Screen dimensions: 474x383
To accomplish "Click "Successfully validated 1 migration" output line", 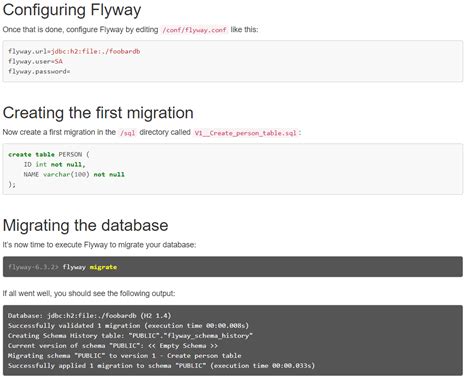I will click(128, 325).
